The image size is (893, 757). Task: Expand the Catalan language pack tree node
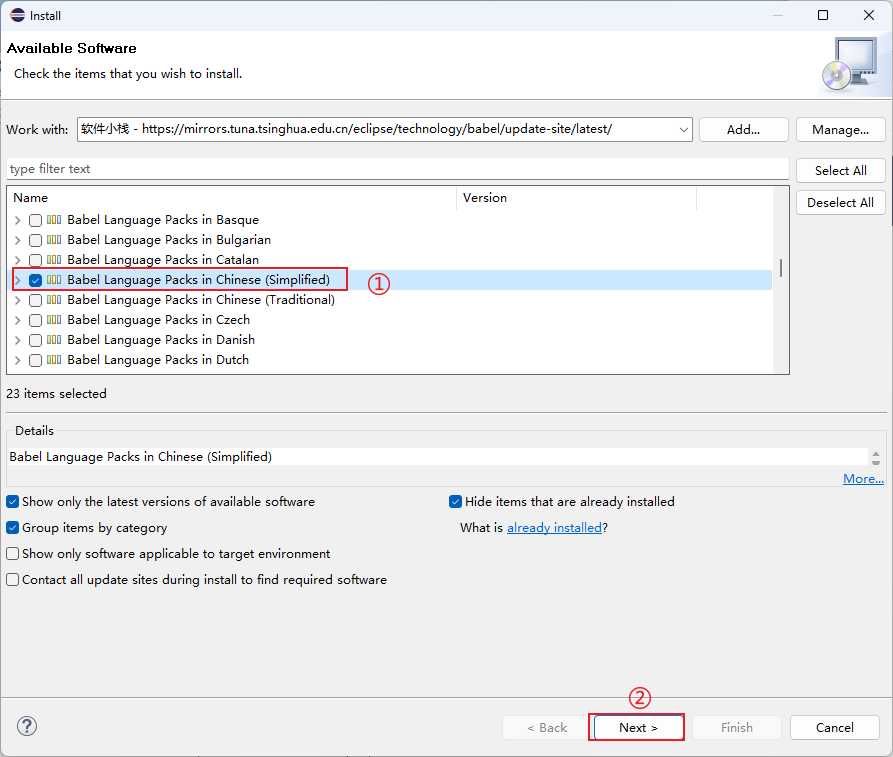[x=18, y=260]
